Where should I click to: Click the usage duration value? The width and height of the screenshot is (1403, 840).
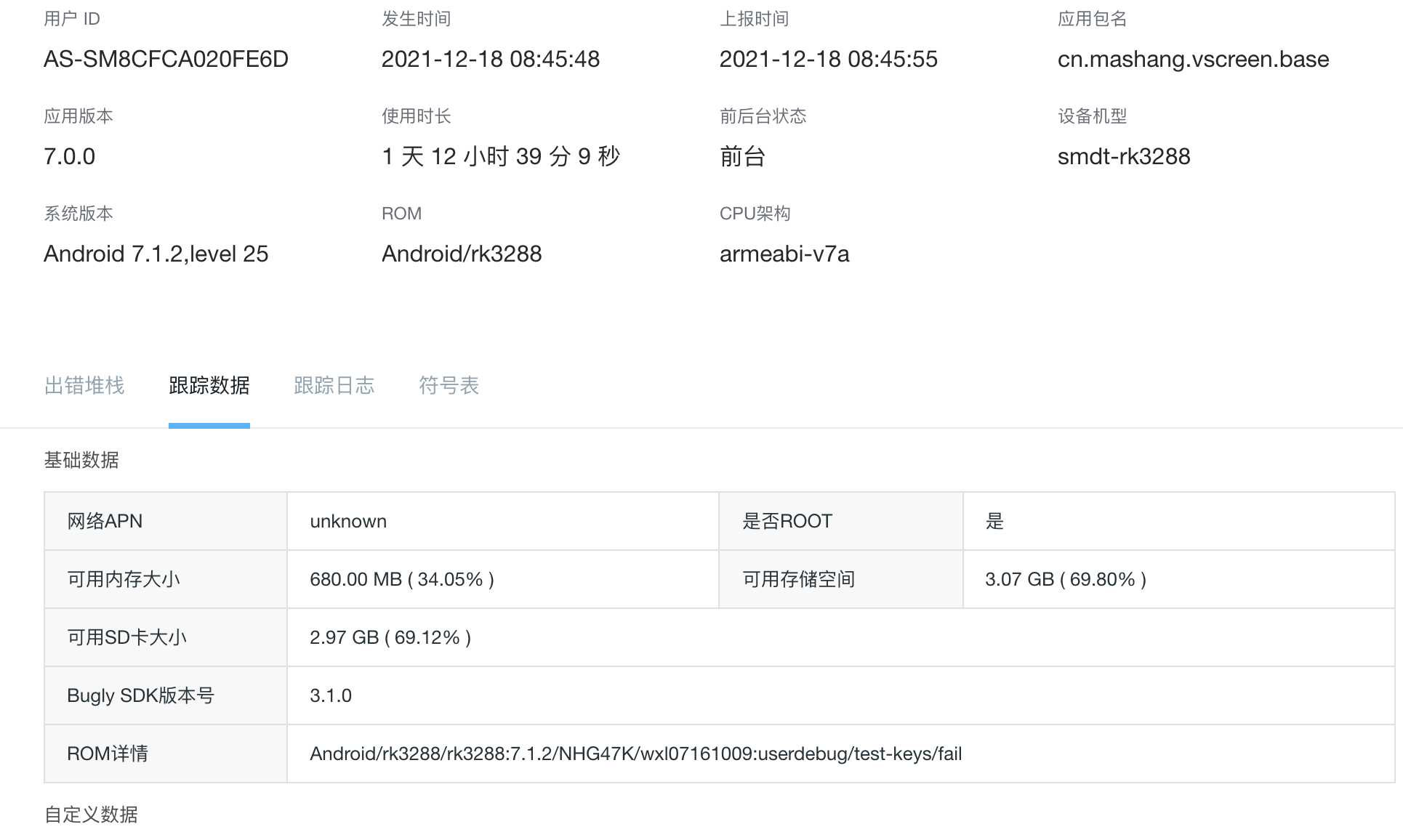[502, 156]
